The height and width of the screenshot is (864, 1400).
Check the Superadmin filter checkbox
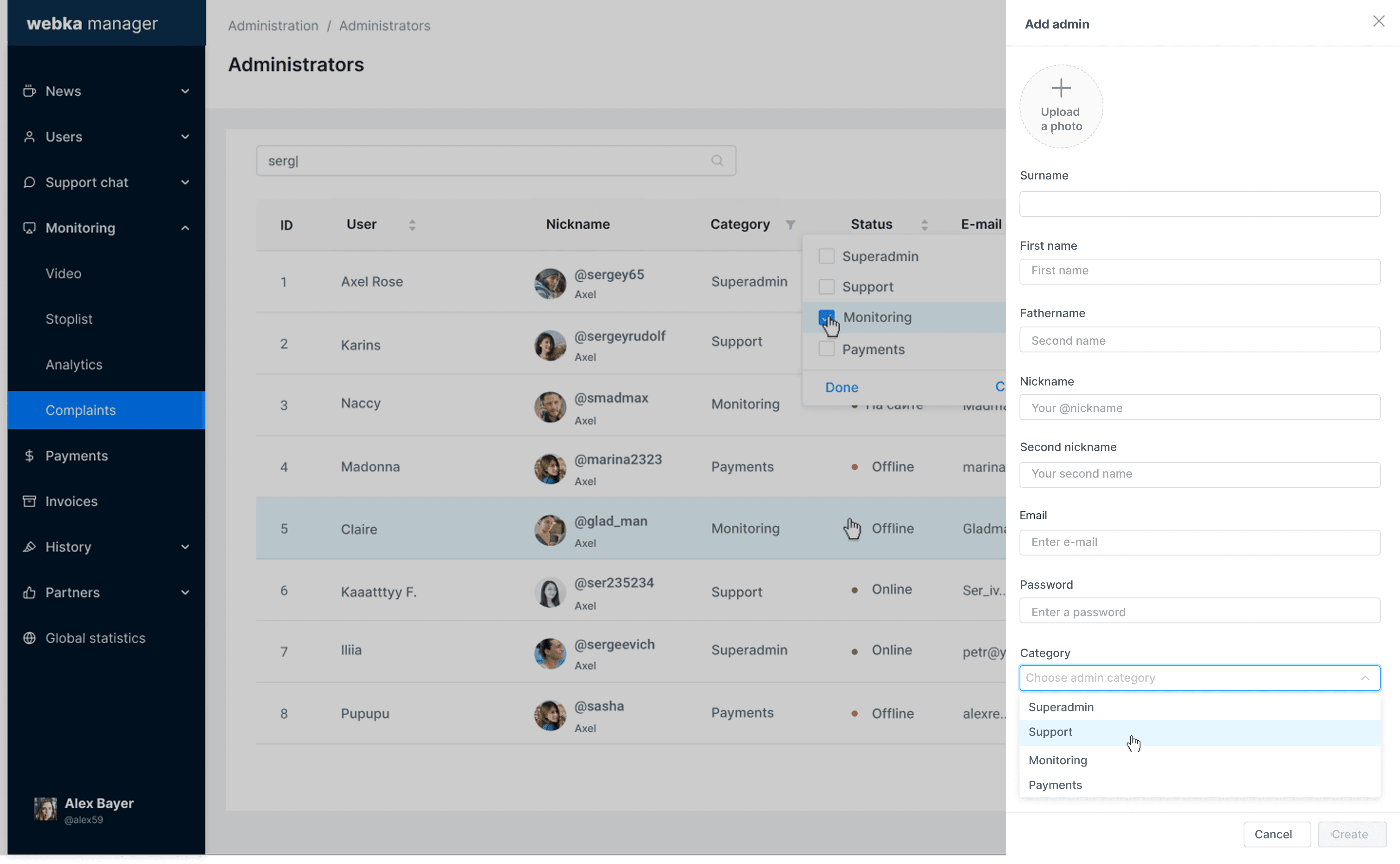point(826,256)
